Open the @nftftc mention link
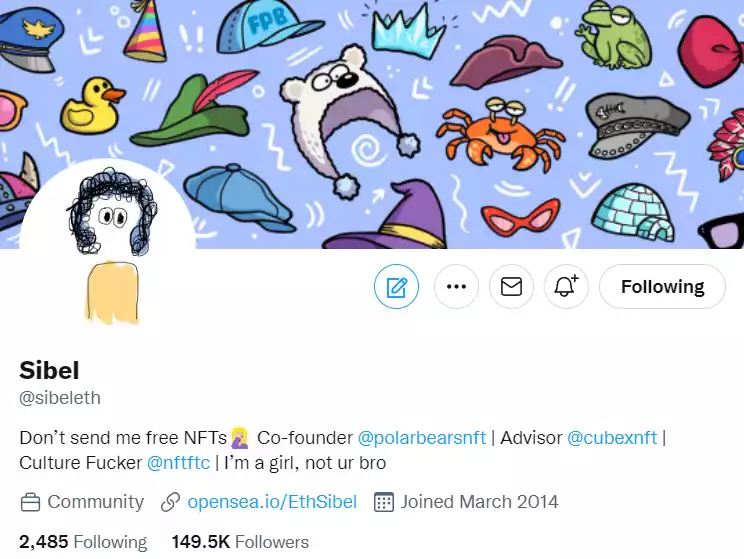This screenshot has width=744, height=559. (179, 463)
